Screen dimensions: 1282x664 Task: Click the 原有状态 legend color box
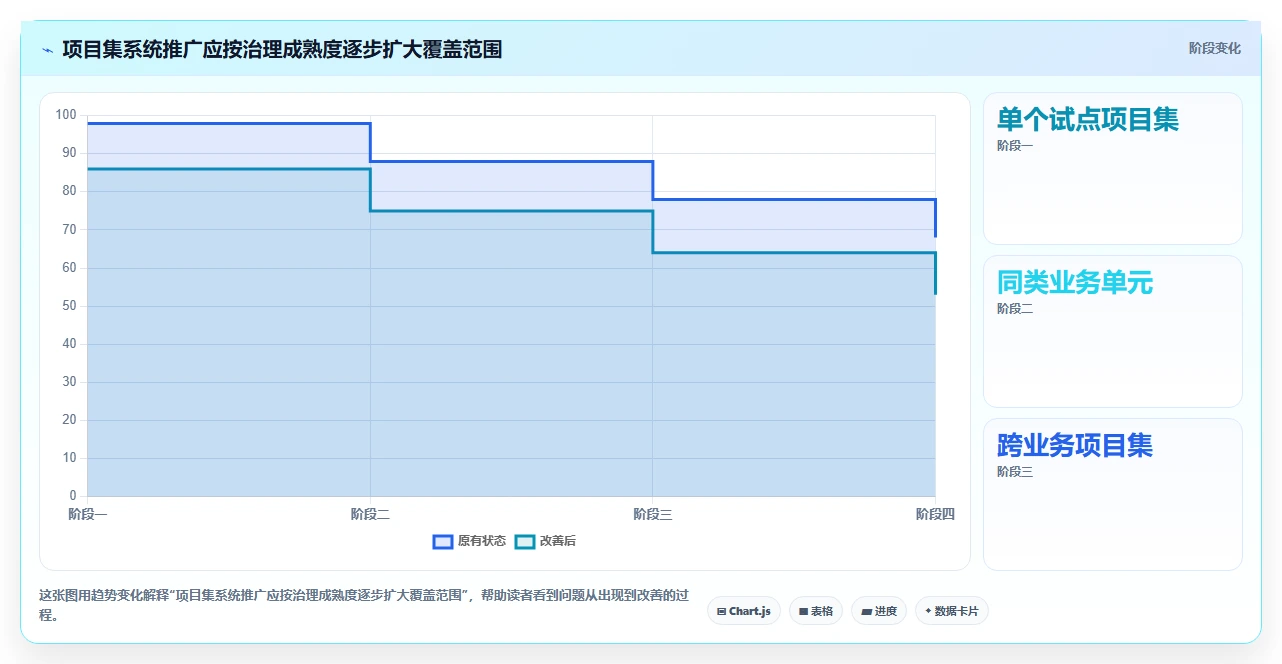pos(443,541)
